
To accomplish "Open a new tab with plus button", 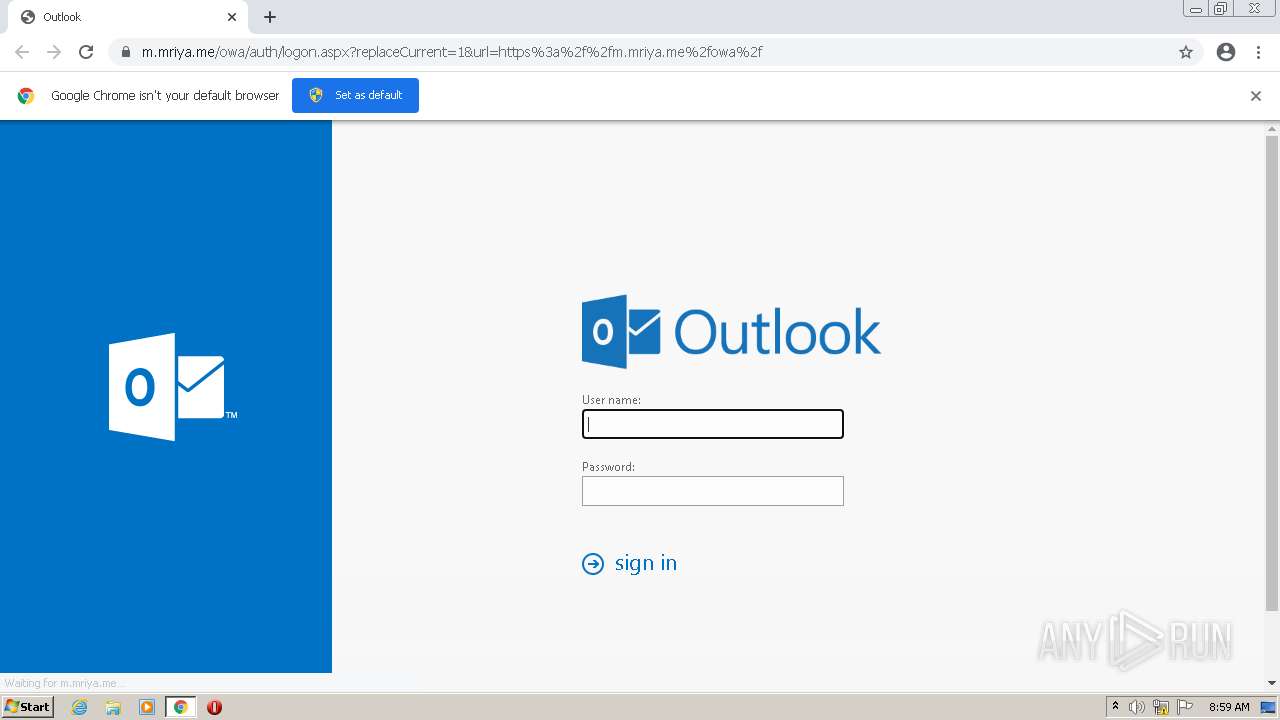I will 270,17.
